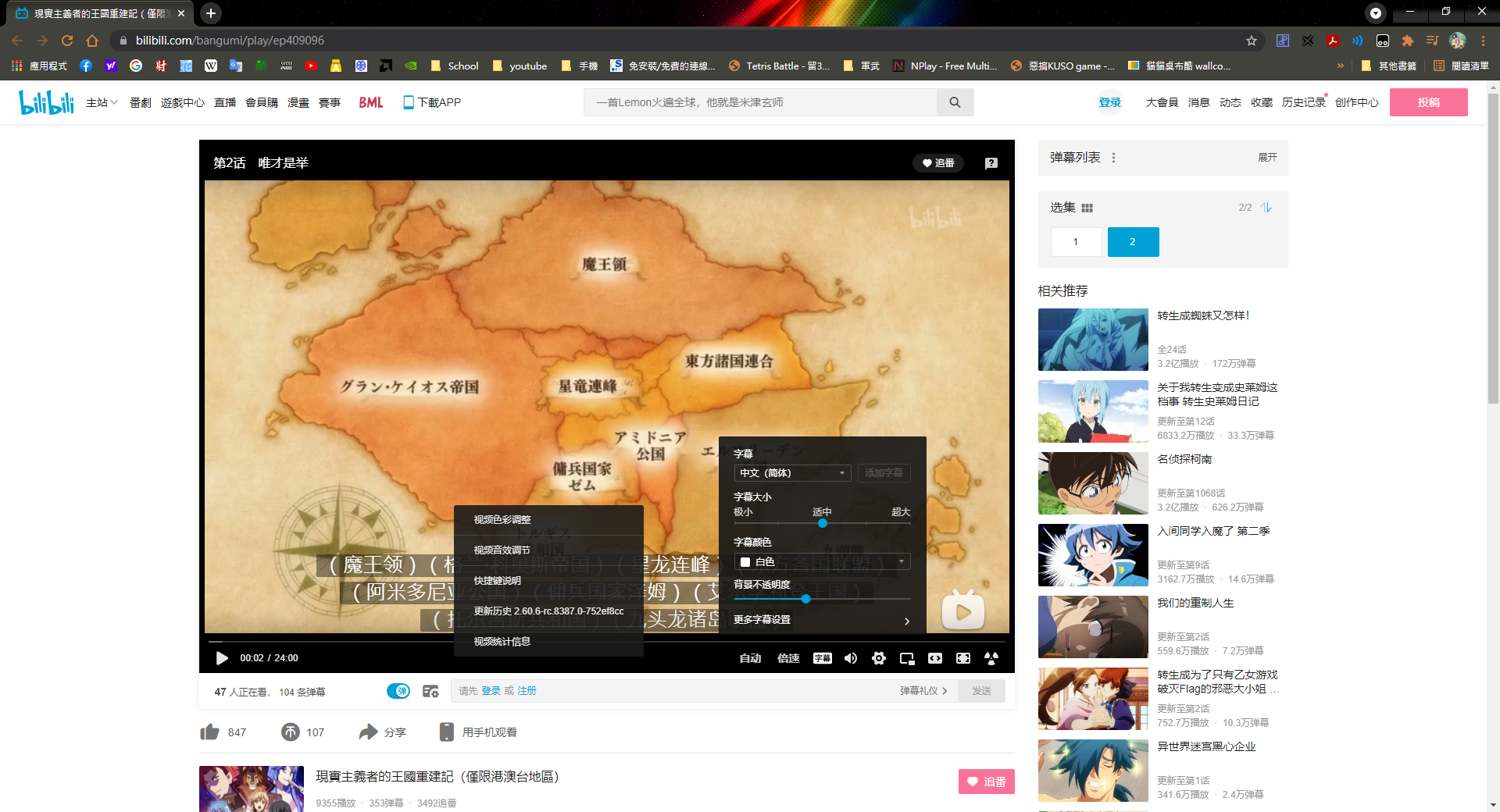Screen dimensions: 1500x812
Task: Mute the video volume
Action: [851, 658]
